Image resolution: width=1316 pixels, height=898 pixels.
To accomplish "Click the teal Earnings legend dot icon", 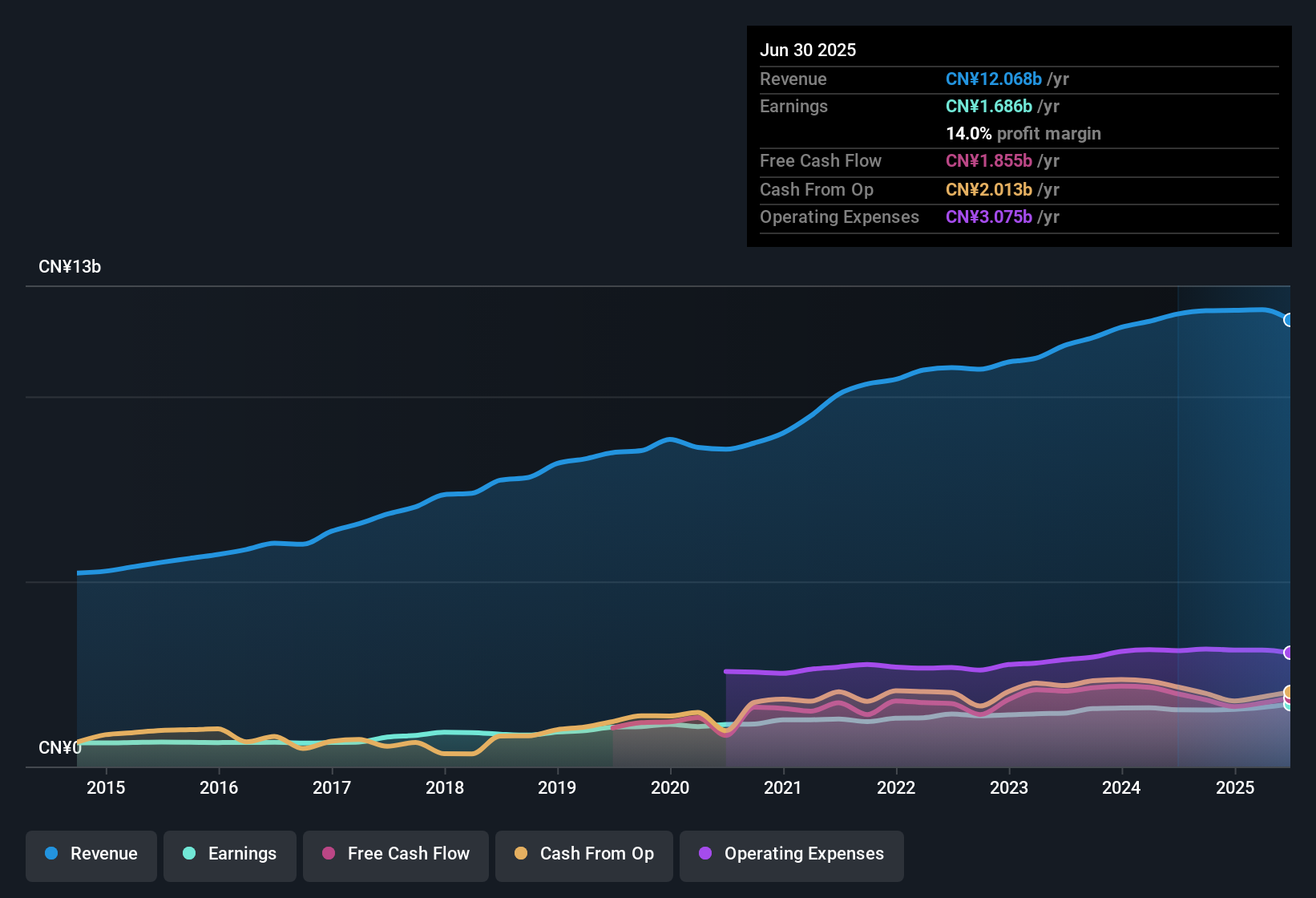I will pos(189,854).
